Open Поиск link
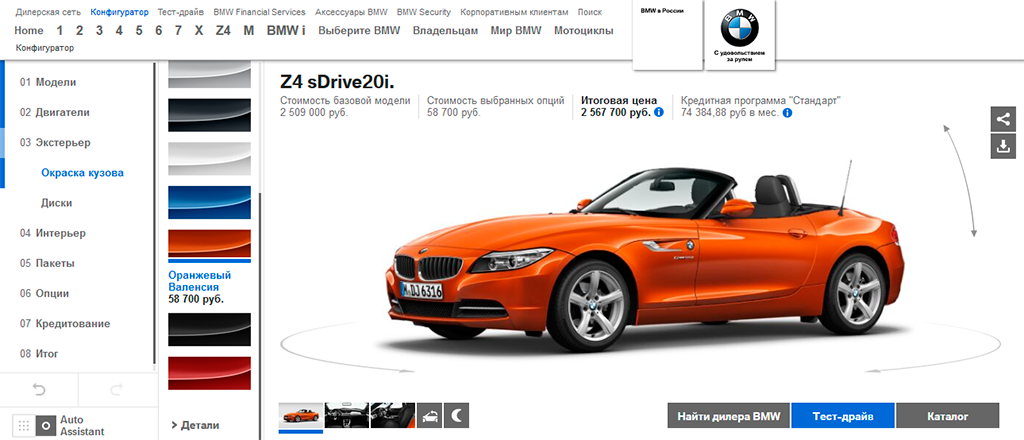The height and width of the screenshot is (440, 1024). click(590, 12)
